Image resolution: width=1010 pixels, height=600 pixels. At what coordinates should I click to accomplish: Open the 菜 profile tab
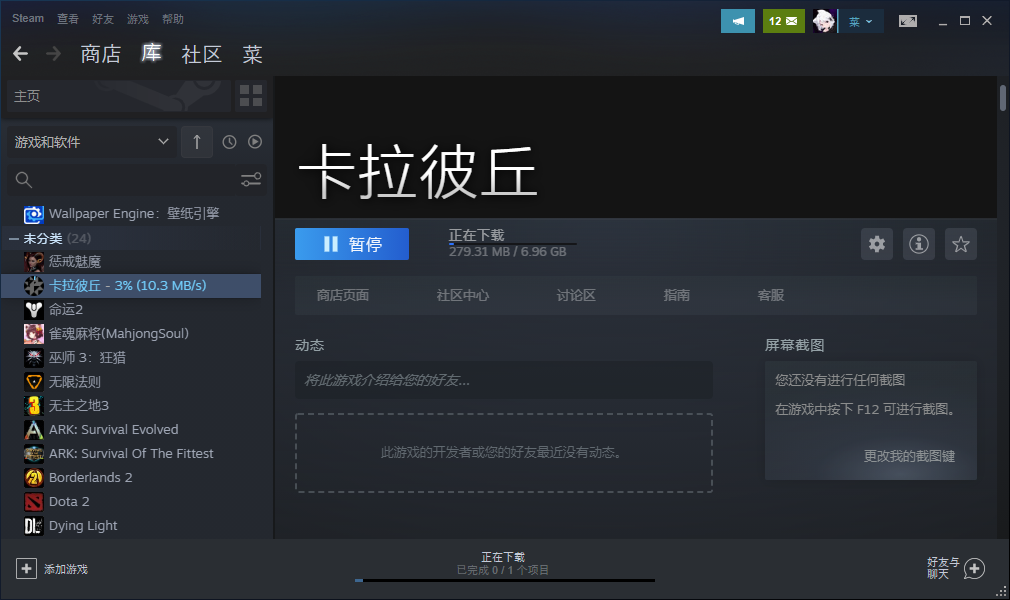(252, 54)
